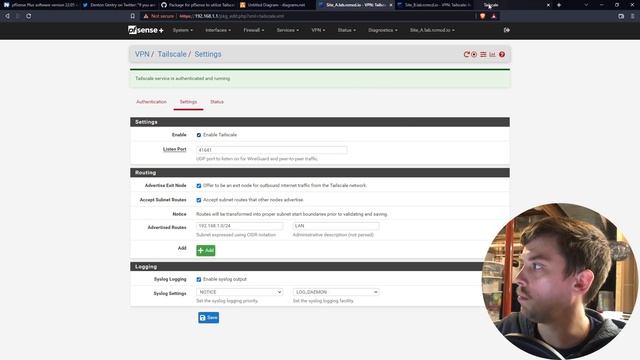Close the Site_A VPN Tailscale tab
This screenshot has height=360, width=640.
click(391, 5)
